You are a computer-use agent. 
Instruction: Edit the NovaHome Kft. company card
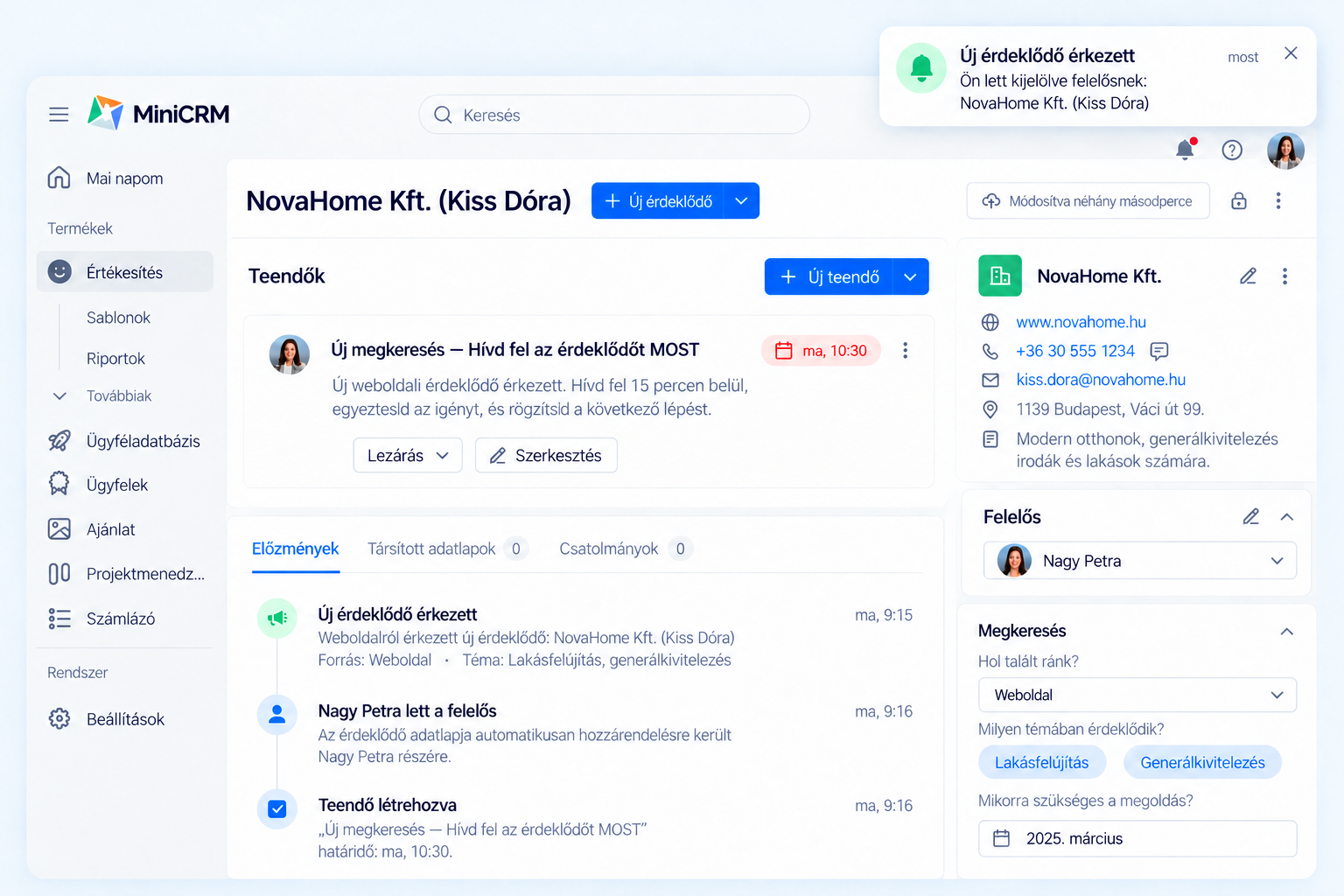(x=1249, y=276)
